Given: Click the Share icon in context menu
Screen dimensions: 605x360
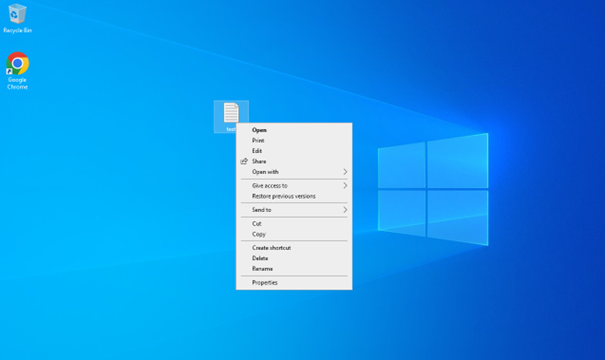Looking at the screenshot, I should coord(244,161).
